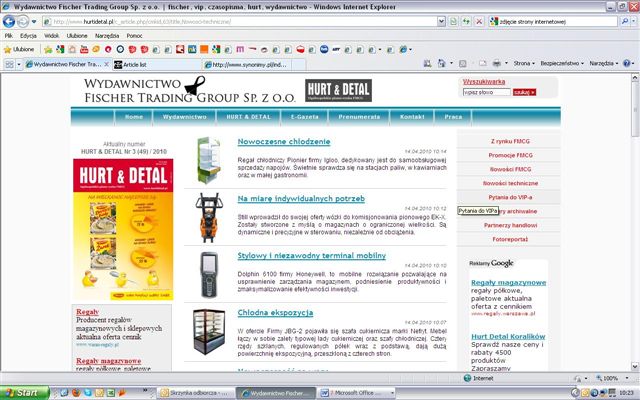
Task: Open the Edycja menu
Action: 28,36
